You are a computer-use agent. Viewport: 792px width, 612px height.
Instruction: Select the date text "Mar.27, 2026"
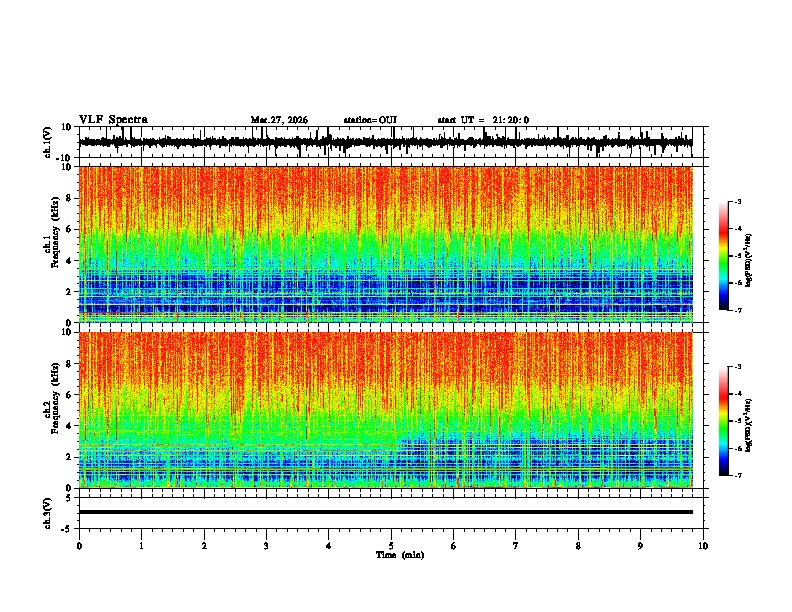pyautogui.click(x=279, y=120)
